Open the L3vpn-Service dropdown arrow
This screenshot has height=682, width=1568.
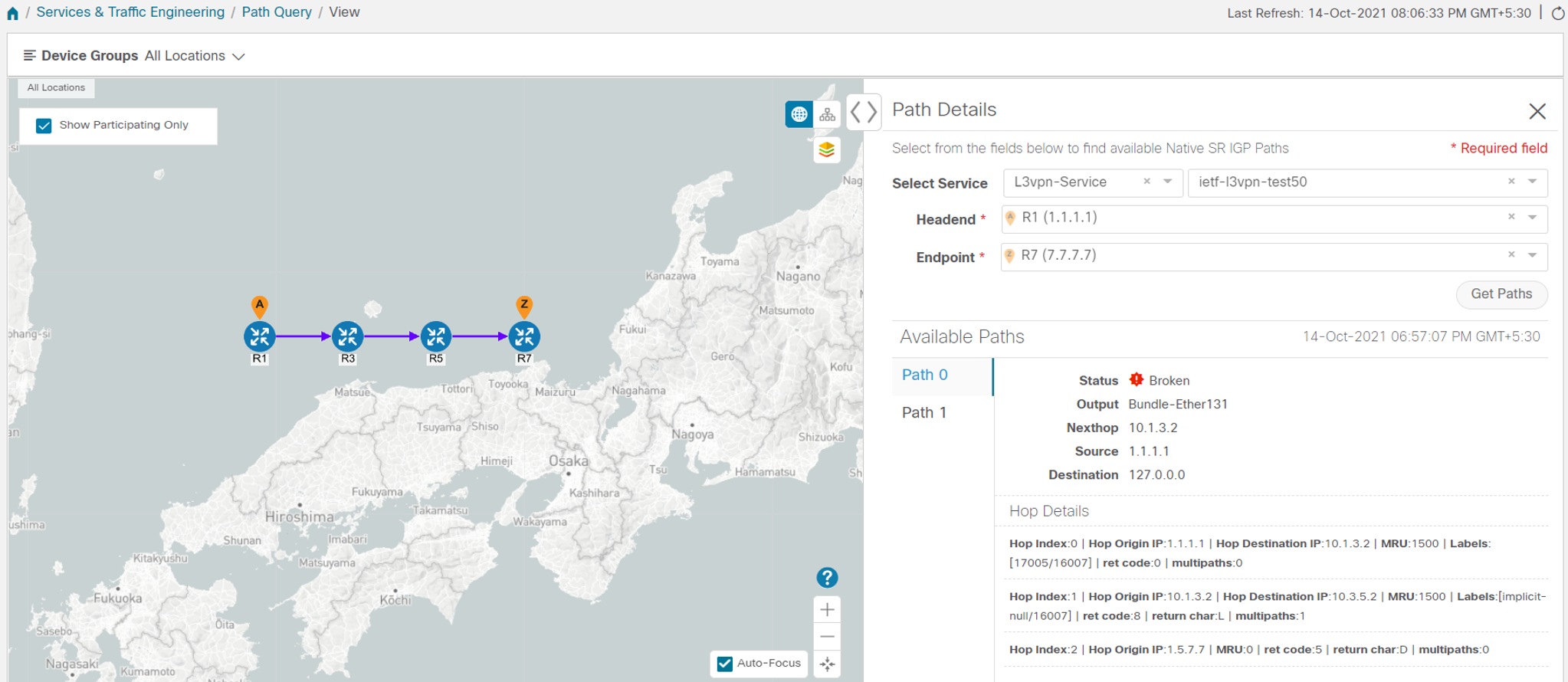pyautogui.click(x=1168, y=182)
